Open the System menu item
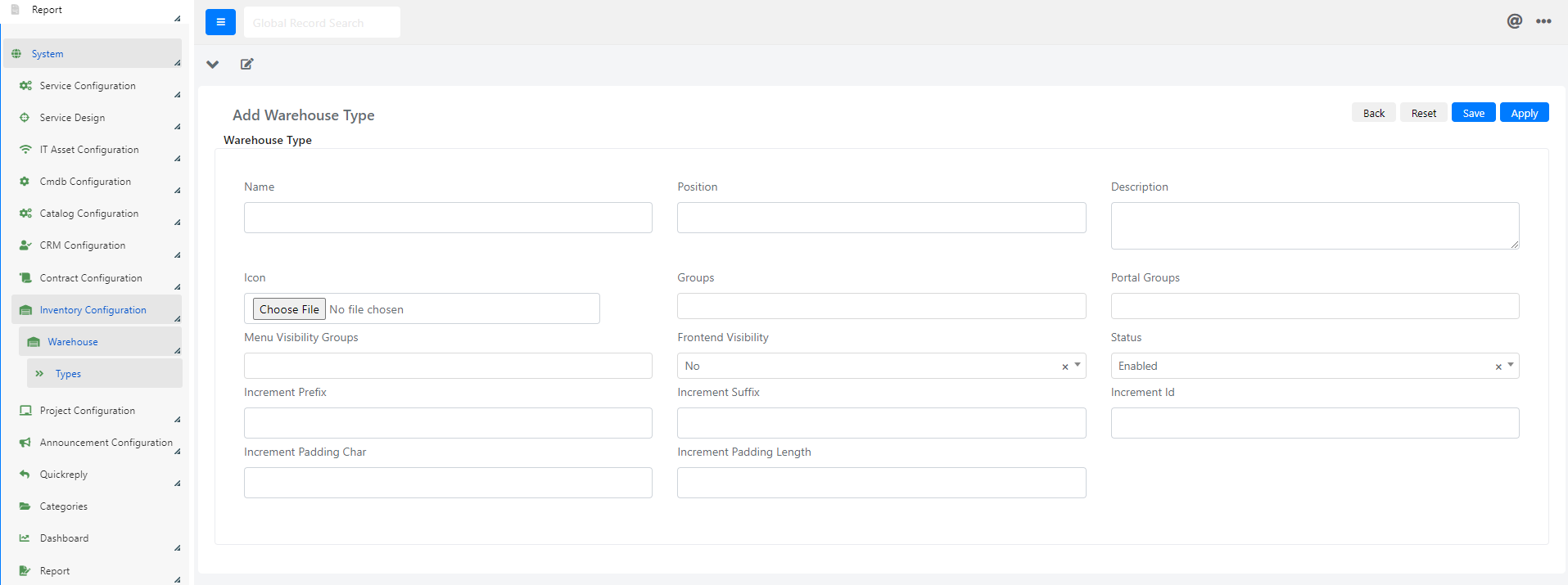This screenshot has width=1568, height=585. pos(93,53)
